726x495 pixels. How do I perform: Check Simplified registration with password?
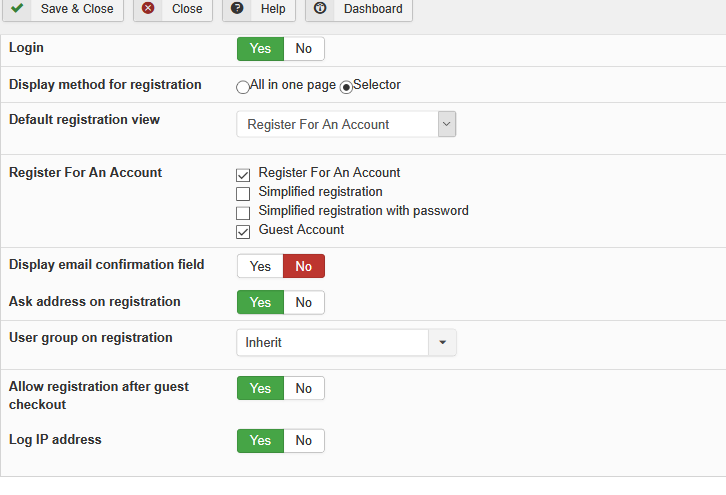243,212
